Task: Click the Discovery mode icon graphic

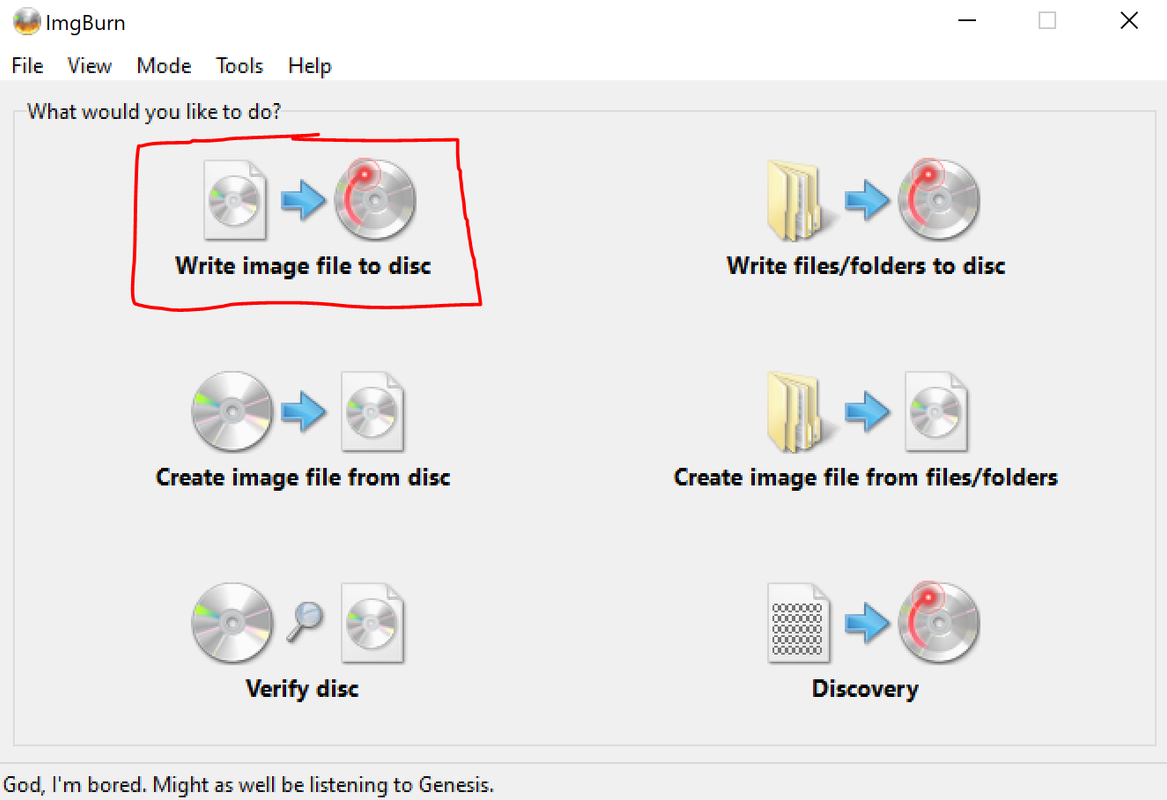Action: coord(873,623)
